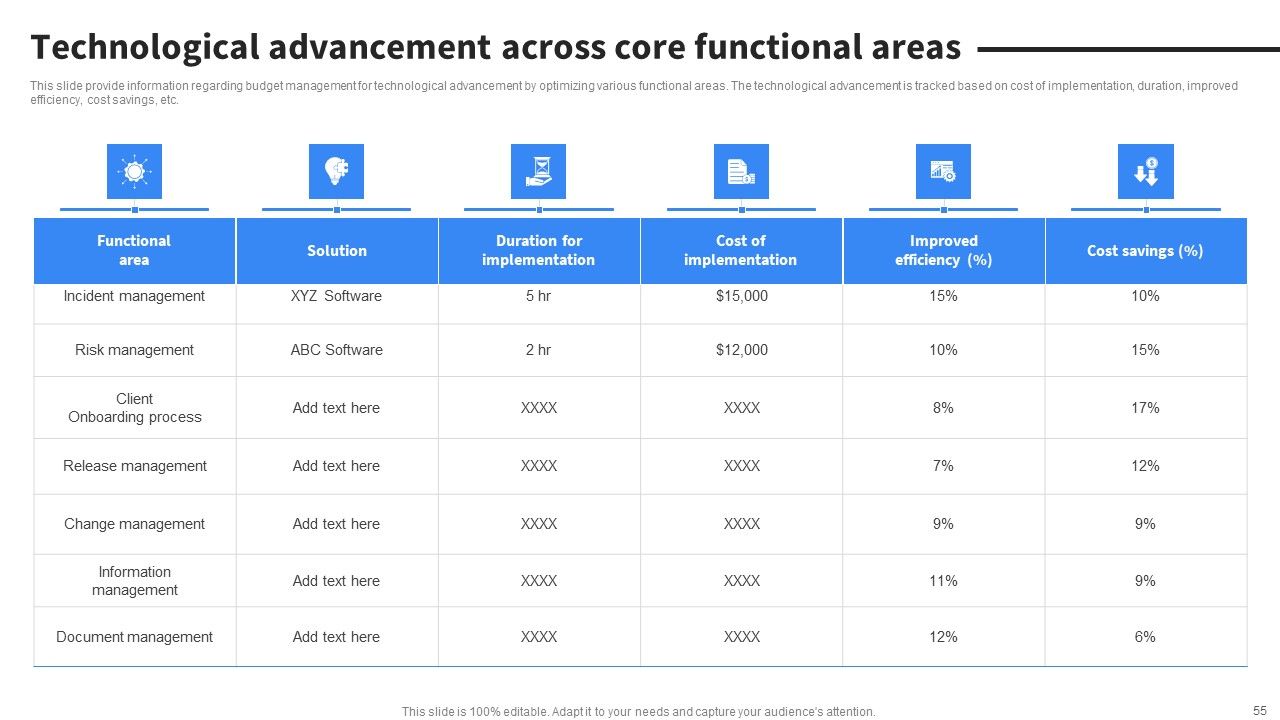This screenshot has height=720, width=1280.
Task: Click the Client Onboarding process cell
Action: pos(135,408)
